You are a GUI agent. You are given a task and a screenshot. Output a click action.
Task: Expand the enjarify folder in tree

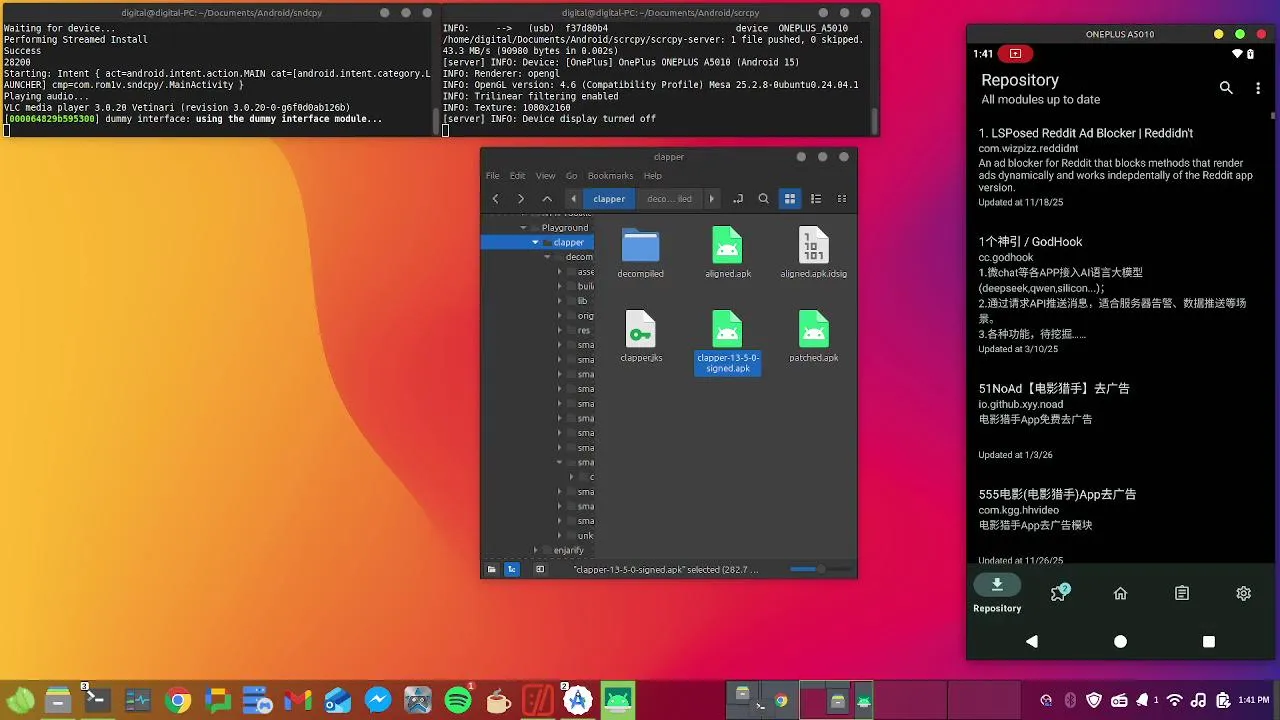pos(535,550)
